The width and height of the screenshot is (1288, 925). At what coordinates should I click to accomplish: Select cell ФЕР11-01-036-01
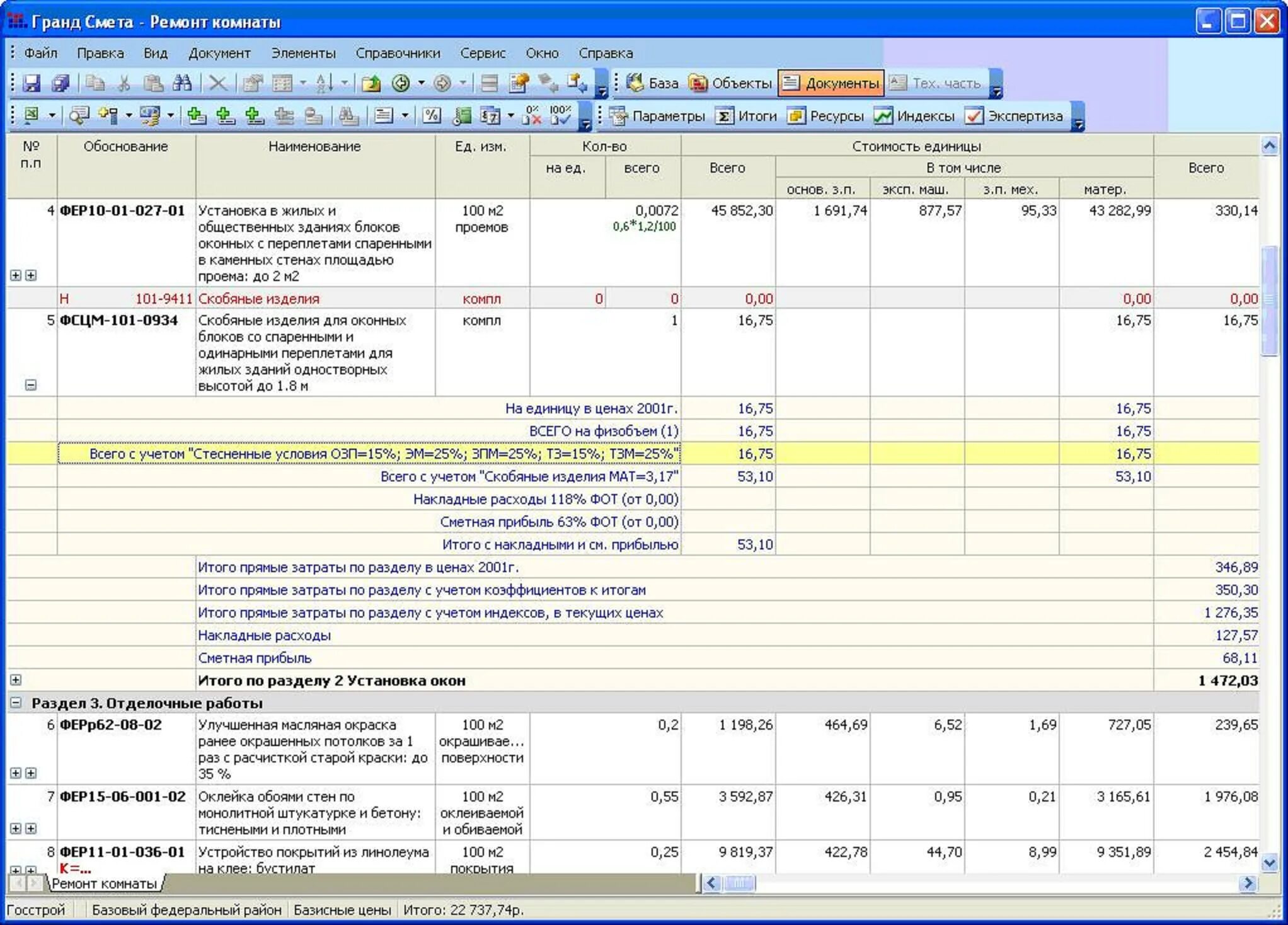pyautogui.click(x=126, y=856)
